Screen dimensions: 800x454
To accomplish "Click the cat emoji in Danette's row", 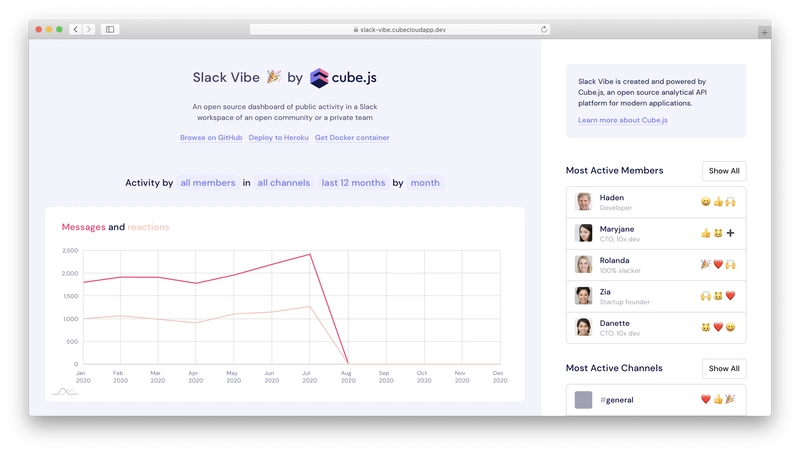I will click(x=706, y=327).
